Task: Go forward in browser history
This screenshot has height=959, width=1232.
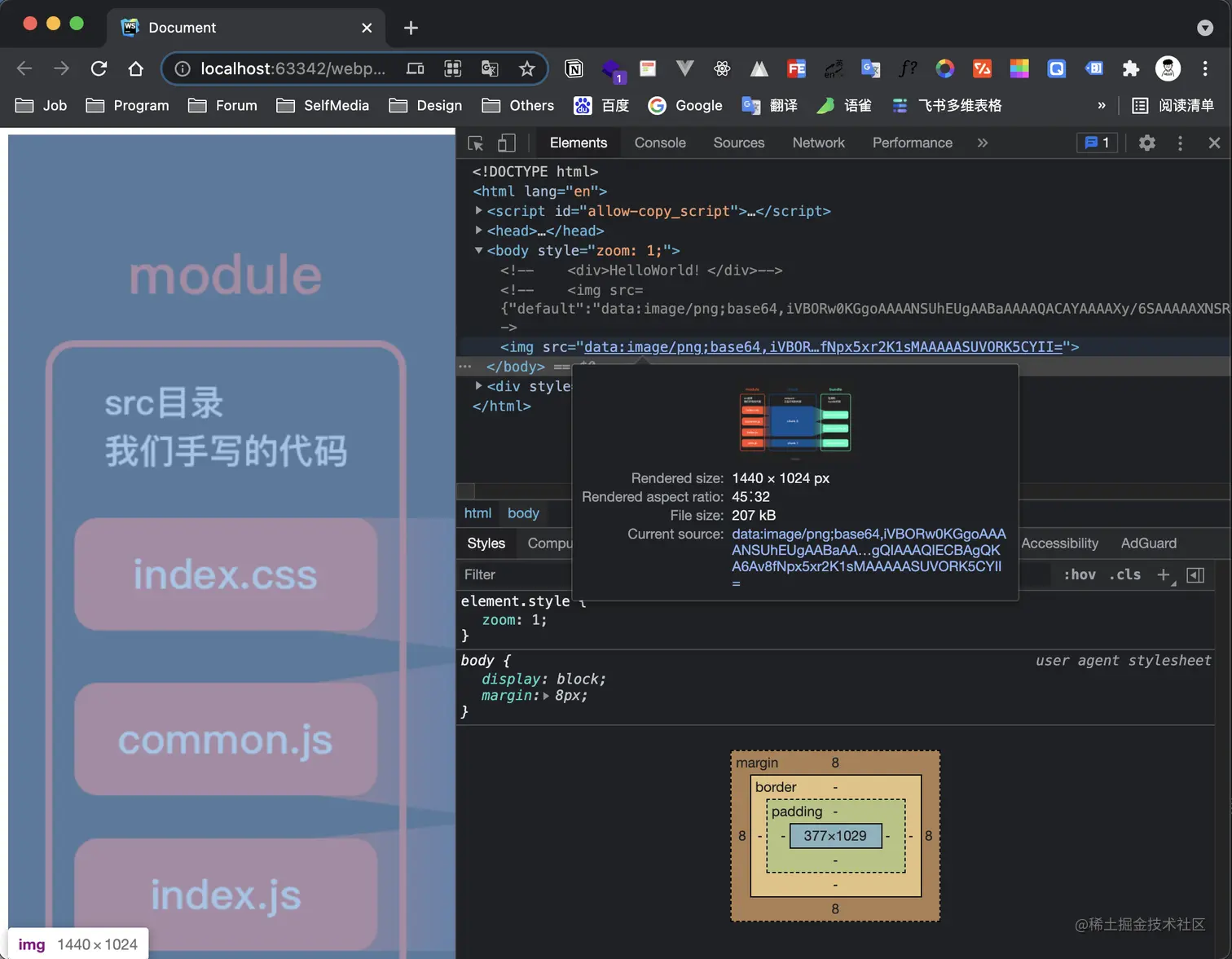Action: coord(61,68)
